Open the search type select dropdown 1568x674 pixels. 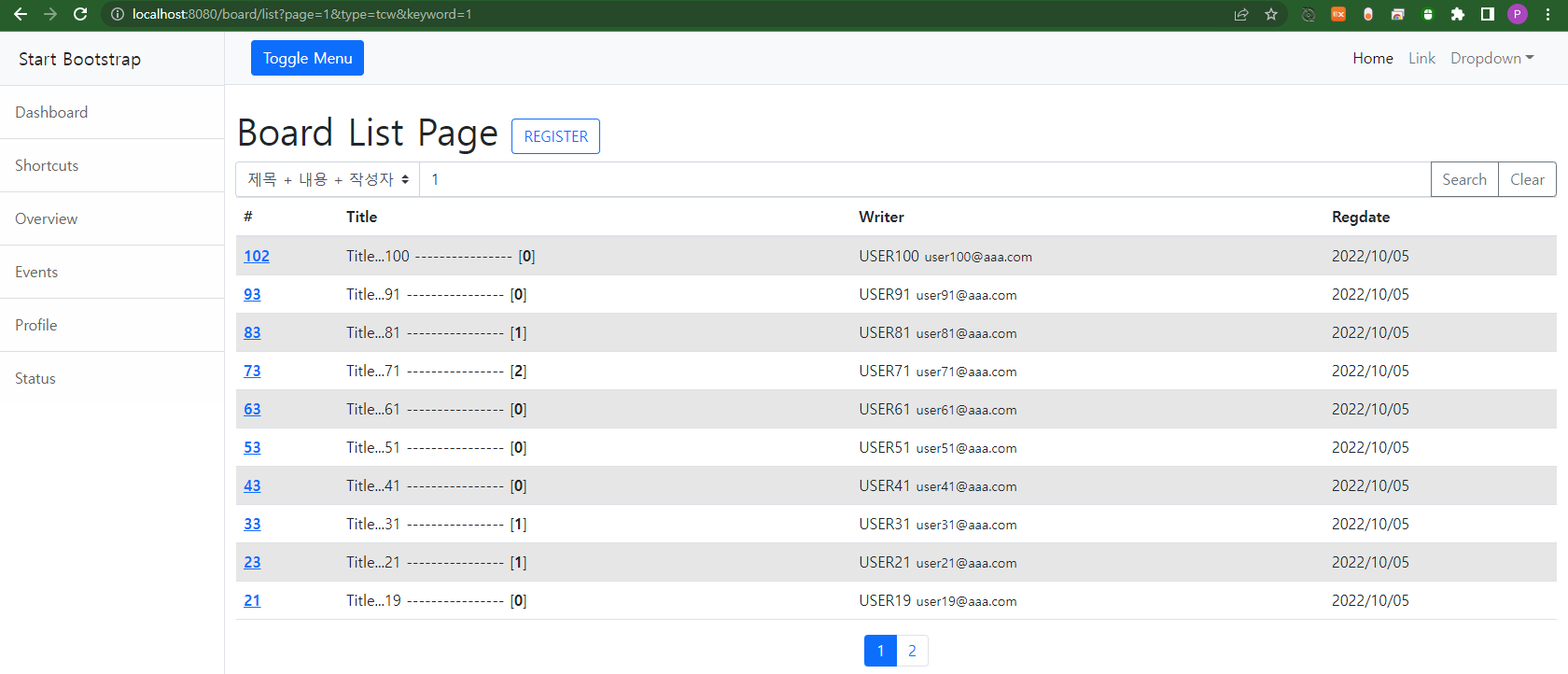(x=328, y=179)
